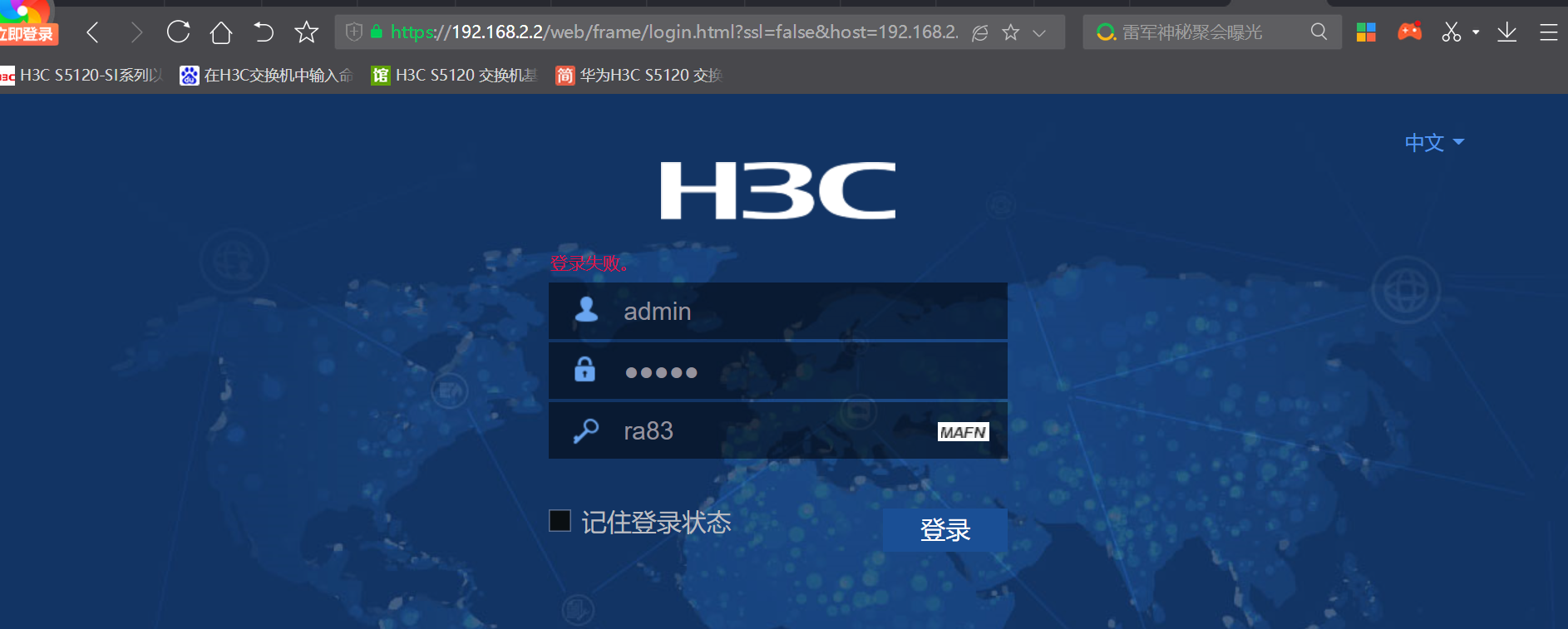Click the undo/restore closed page icon
The image size is (1568, 629).
click(264, 32)
